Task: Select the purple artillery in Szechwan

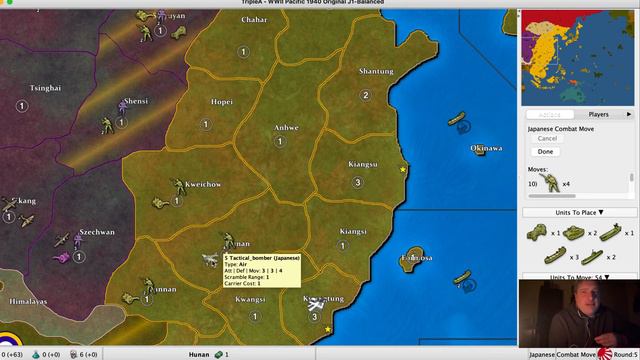Action: tap(62, 258)
